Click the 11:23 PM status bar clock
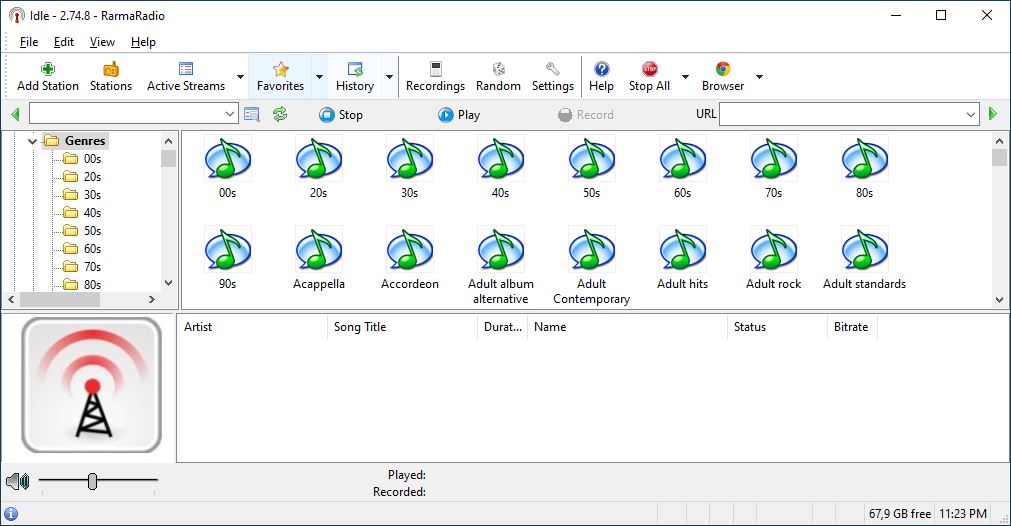 (x=963, y=514)
